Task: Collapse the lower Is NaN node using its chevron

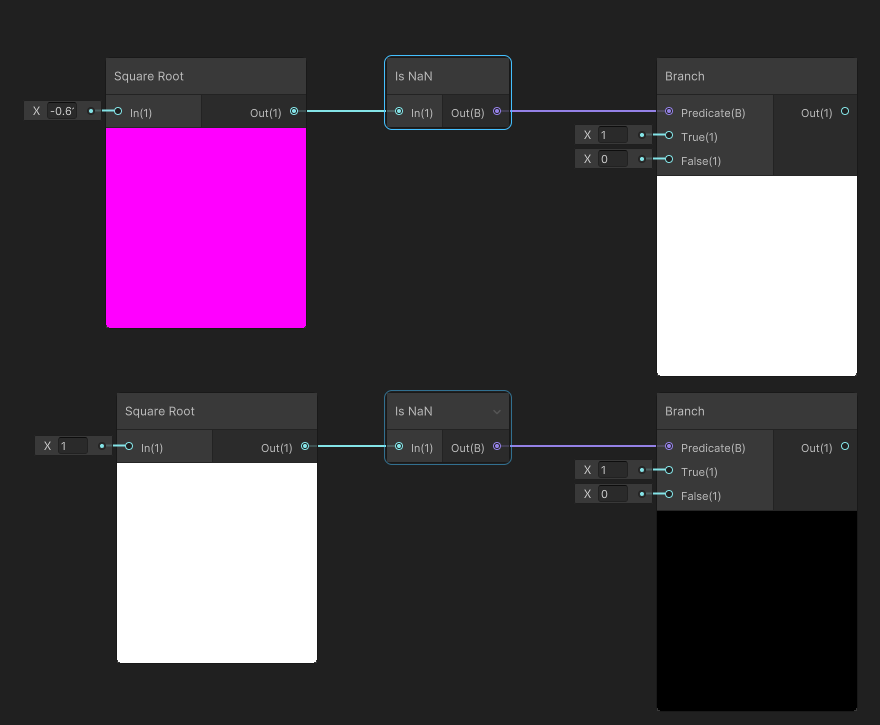Action: click(497, 412)
